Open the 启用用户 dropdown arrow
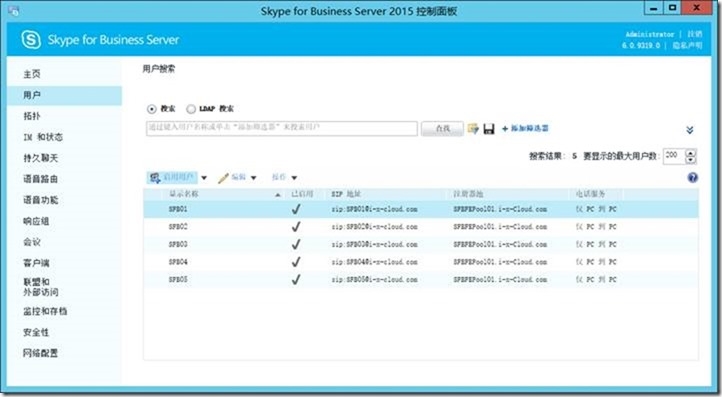Image resolution: width=722 pixels, height=397 pixels. pyautogui.click(x=204, y=178)
